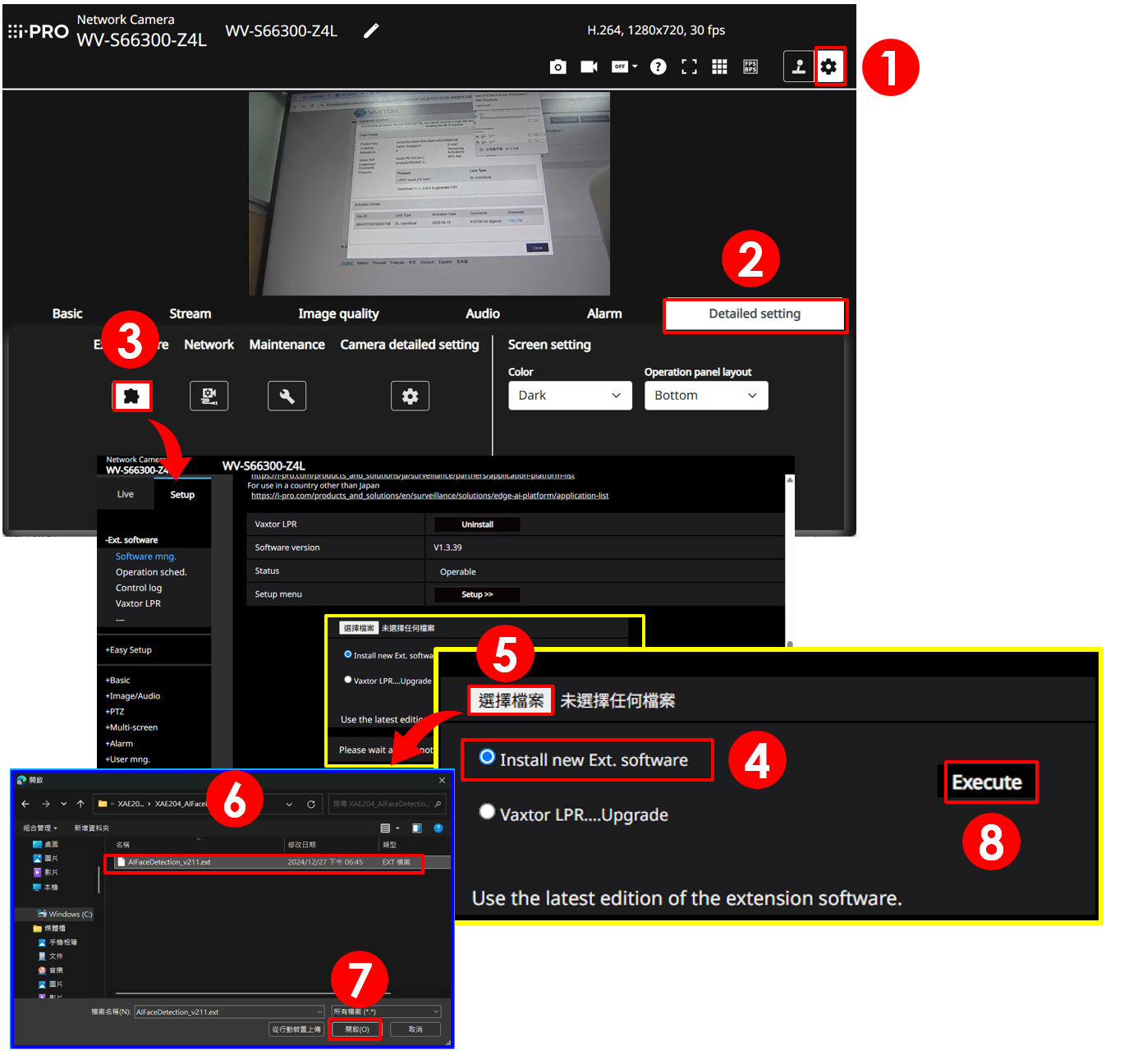The width and height of the screenshot is (1138, 1064).
Task: Switch to the Live tab
Action: click(x=125, y=494)
